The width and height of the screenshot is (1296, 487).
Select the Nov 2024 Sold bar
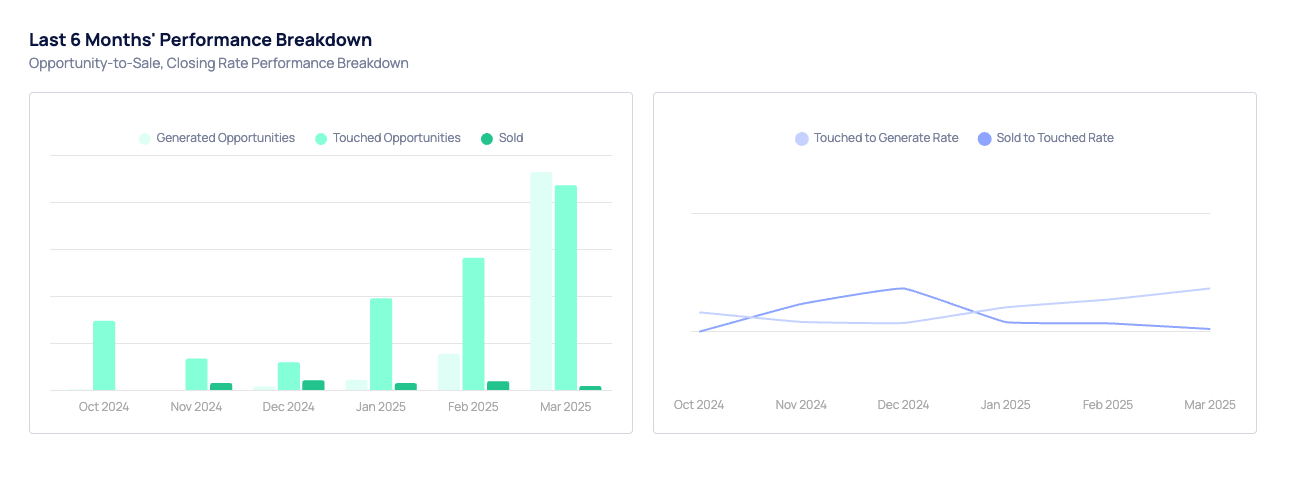pos(221,386)
